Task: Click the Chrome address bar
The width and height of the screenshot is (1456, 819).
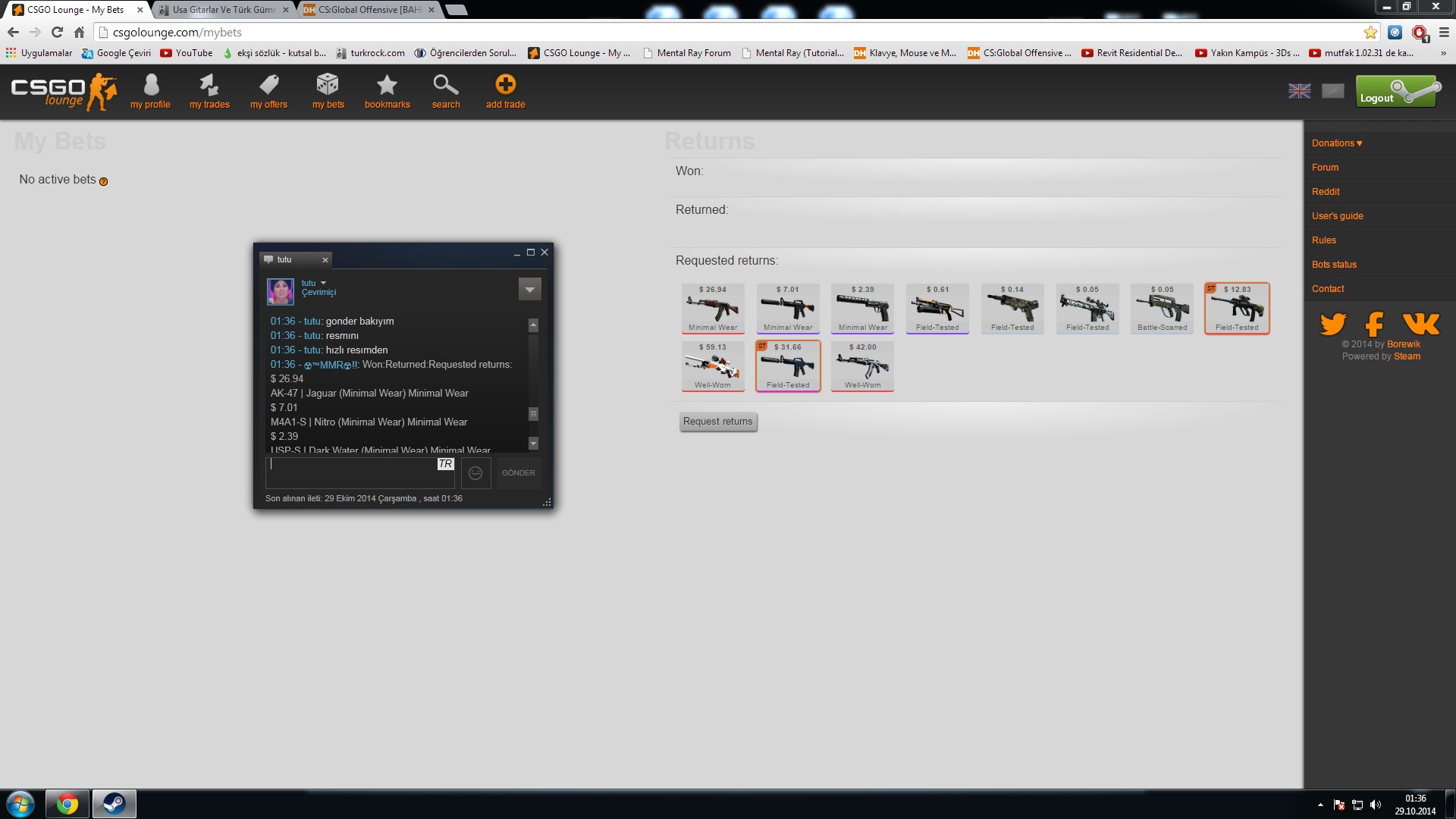Action: click(728, 32)
